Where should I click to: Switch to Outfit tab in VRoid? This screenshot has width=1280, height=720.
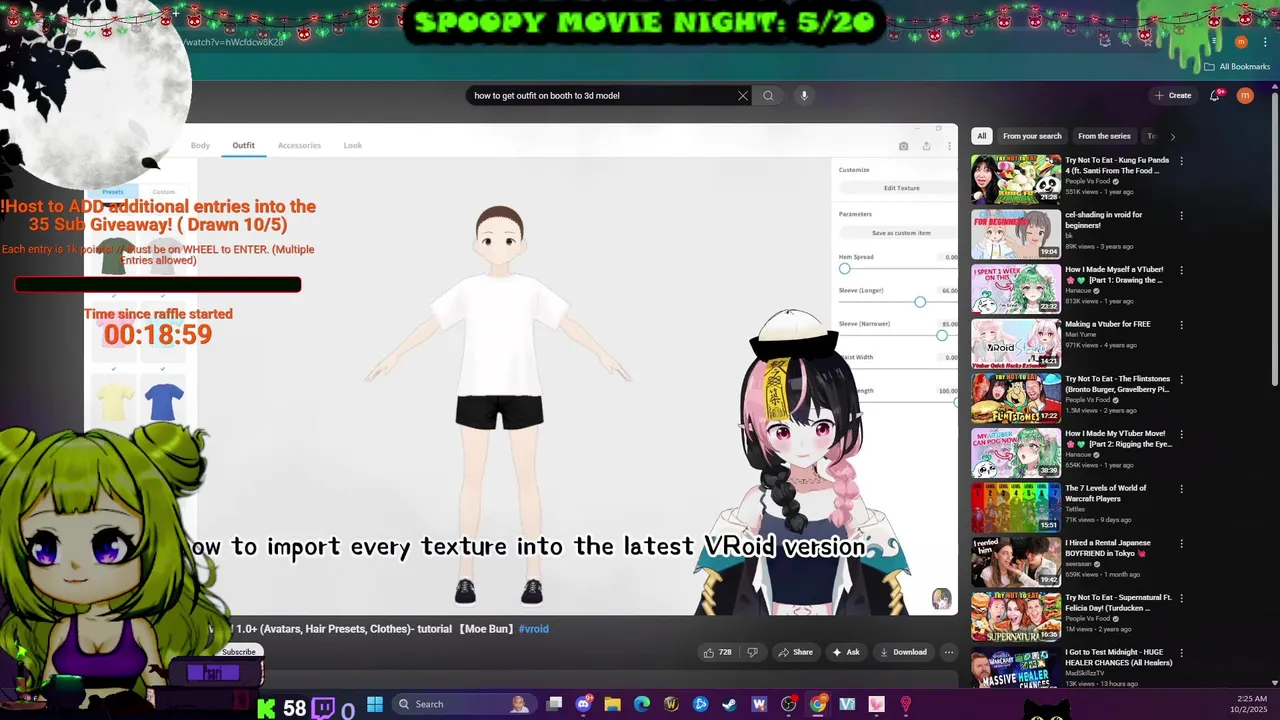(243, 145)
